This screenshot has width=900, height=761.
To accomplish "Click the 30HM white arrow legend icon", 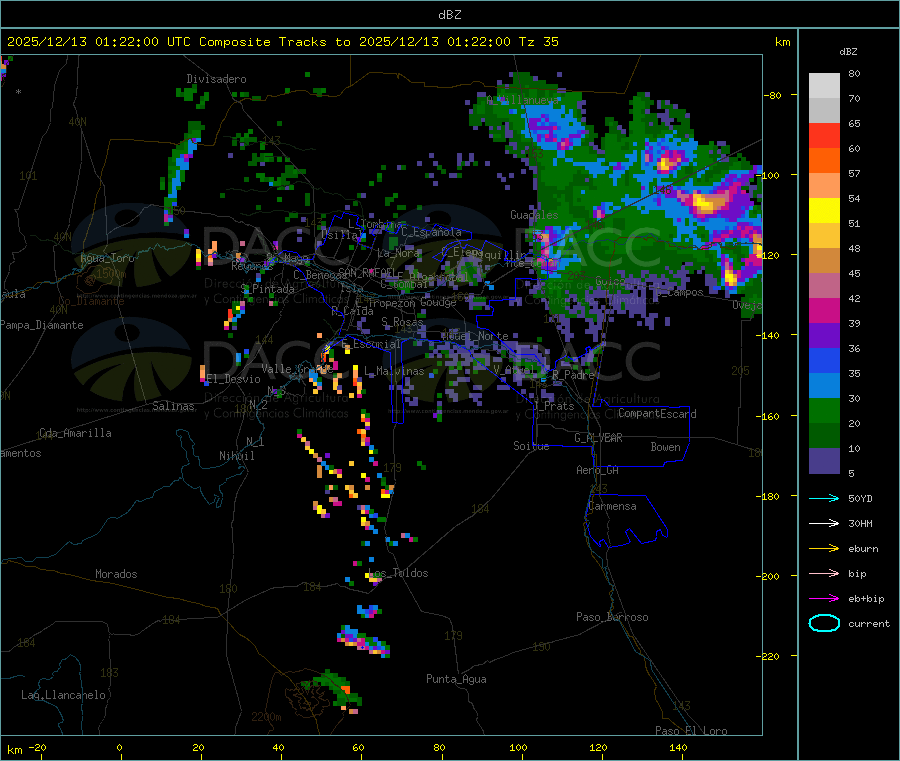I will tap(824, 523).
